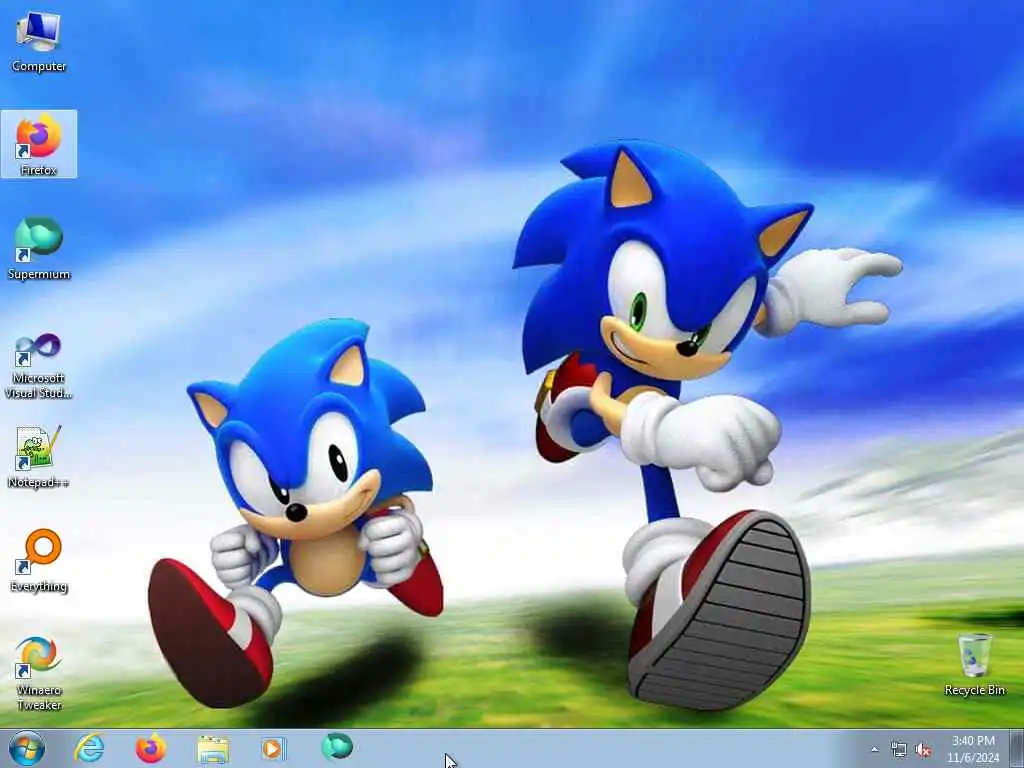
Task: Select the Firefox desktop shortcut
Action: pos(39,144)
